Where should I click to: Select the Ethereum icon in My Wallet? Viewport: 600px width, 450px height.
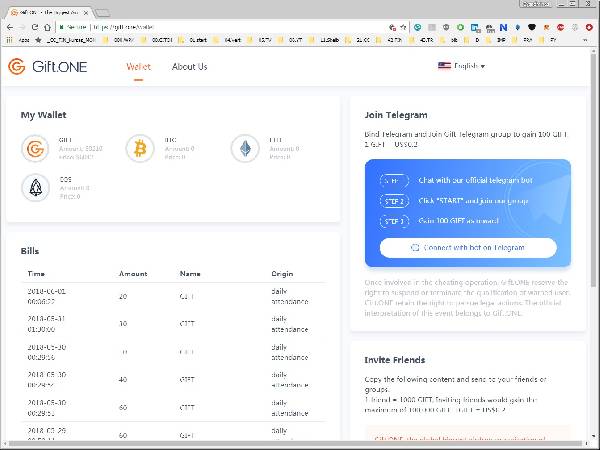pos(245,148)
